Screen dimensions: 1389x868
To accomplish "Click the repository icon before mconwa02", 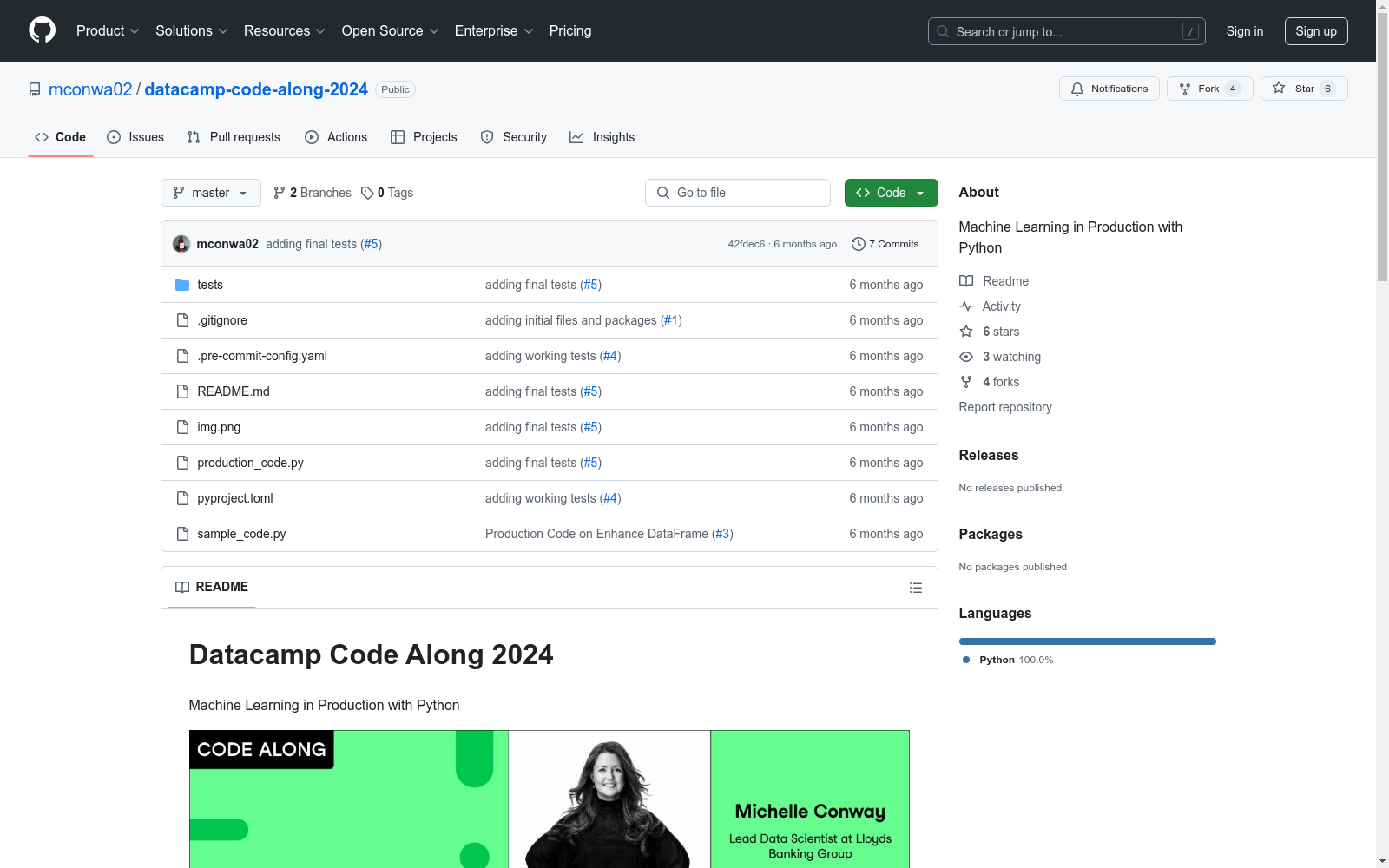I will pyautogui.click(x=35, y=89).
